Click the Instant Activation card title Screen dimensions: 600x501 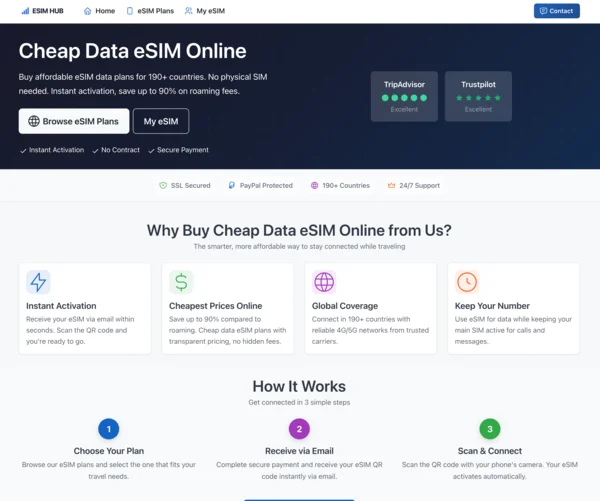61,306
